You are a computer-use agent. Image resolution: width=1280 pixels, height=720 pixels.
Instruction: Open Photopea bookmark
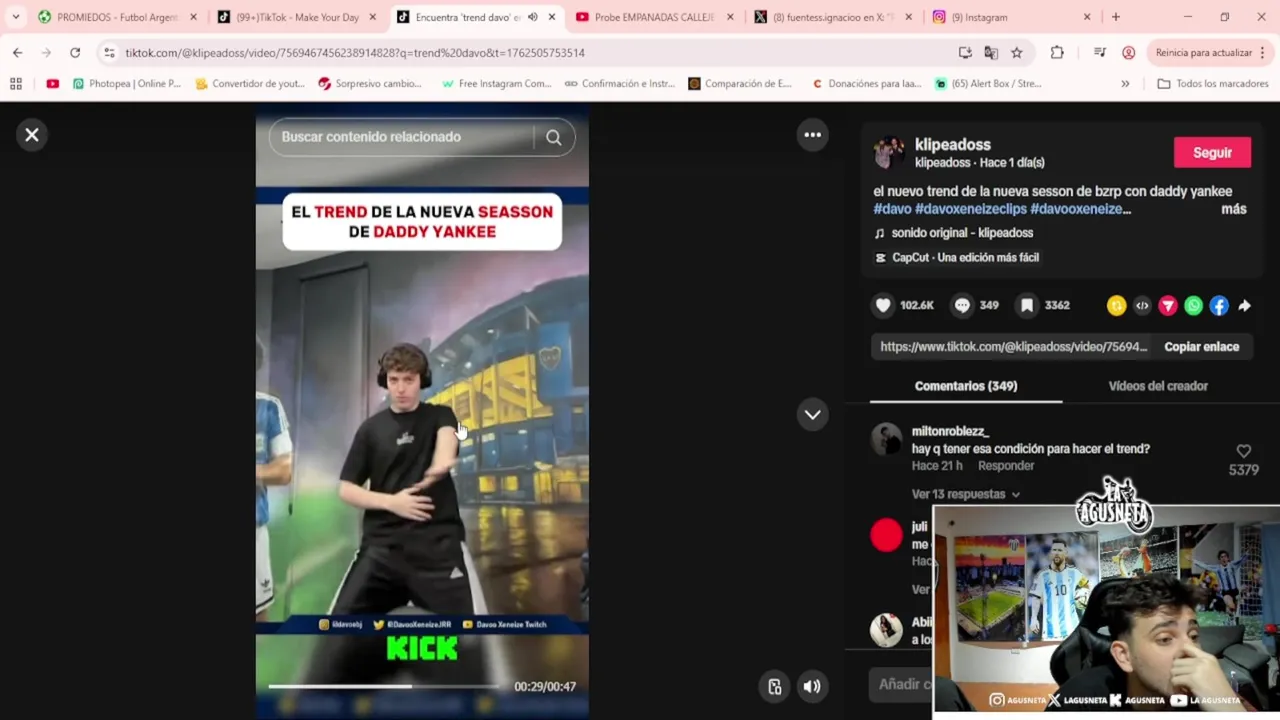[126, 84]
